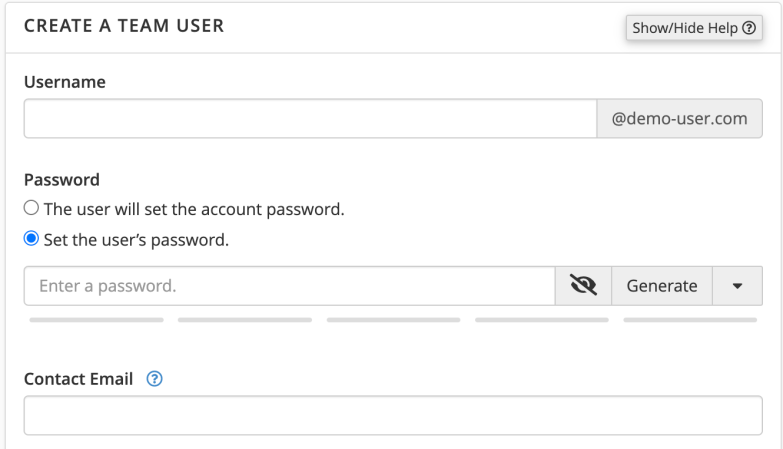Screen dimensions: 783x449
Task: Generate a random password
Action: click(x=661, y=286)
